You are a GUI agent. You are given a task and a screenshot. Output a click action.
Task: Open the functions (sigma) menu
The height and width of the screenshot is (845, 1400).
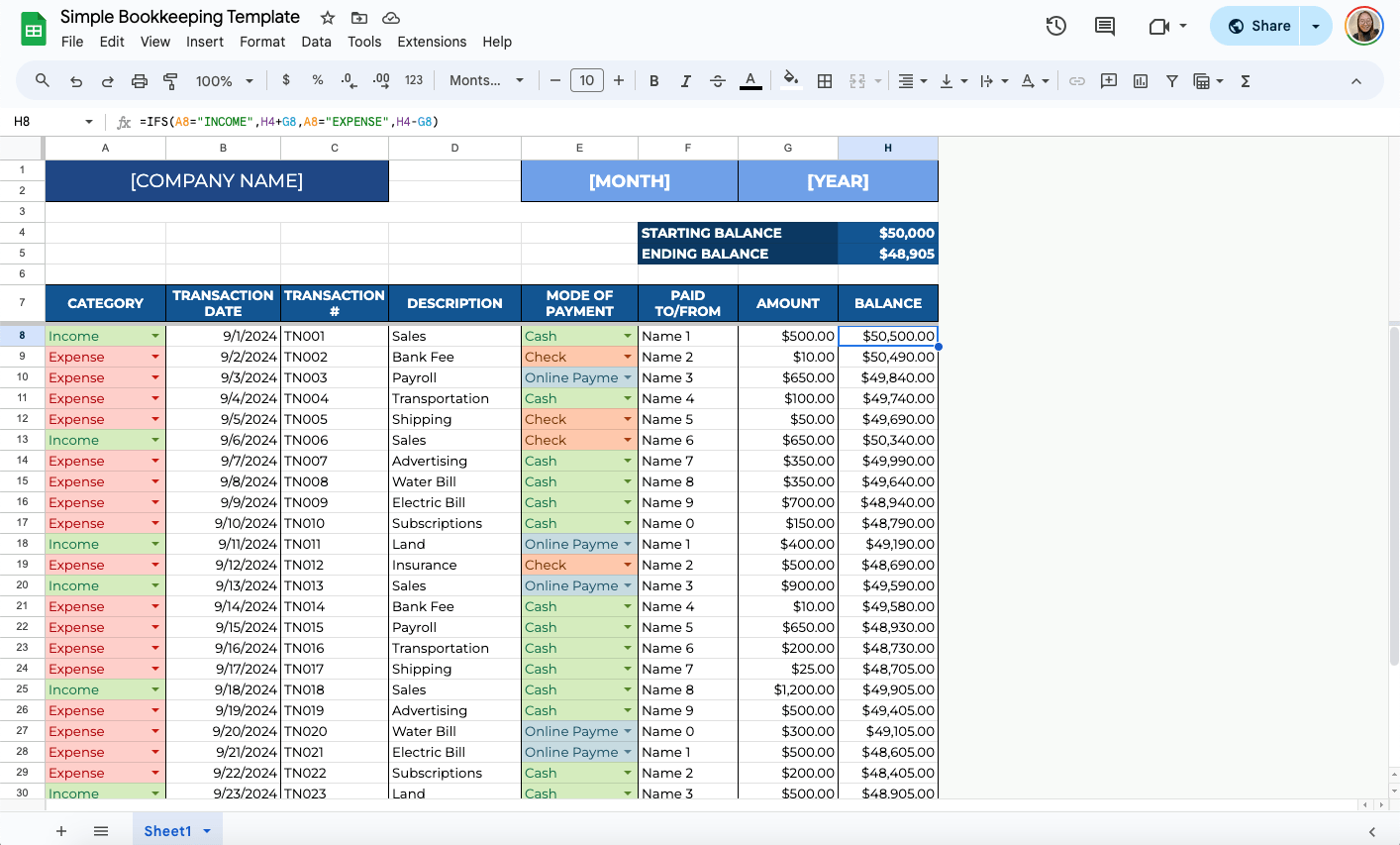tap(1244, 80)
